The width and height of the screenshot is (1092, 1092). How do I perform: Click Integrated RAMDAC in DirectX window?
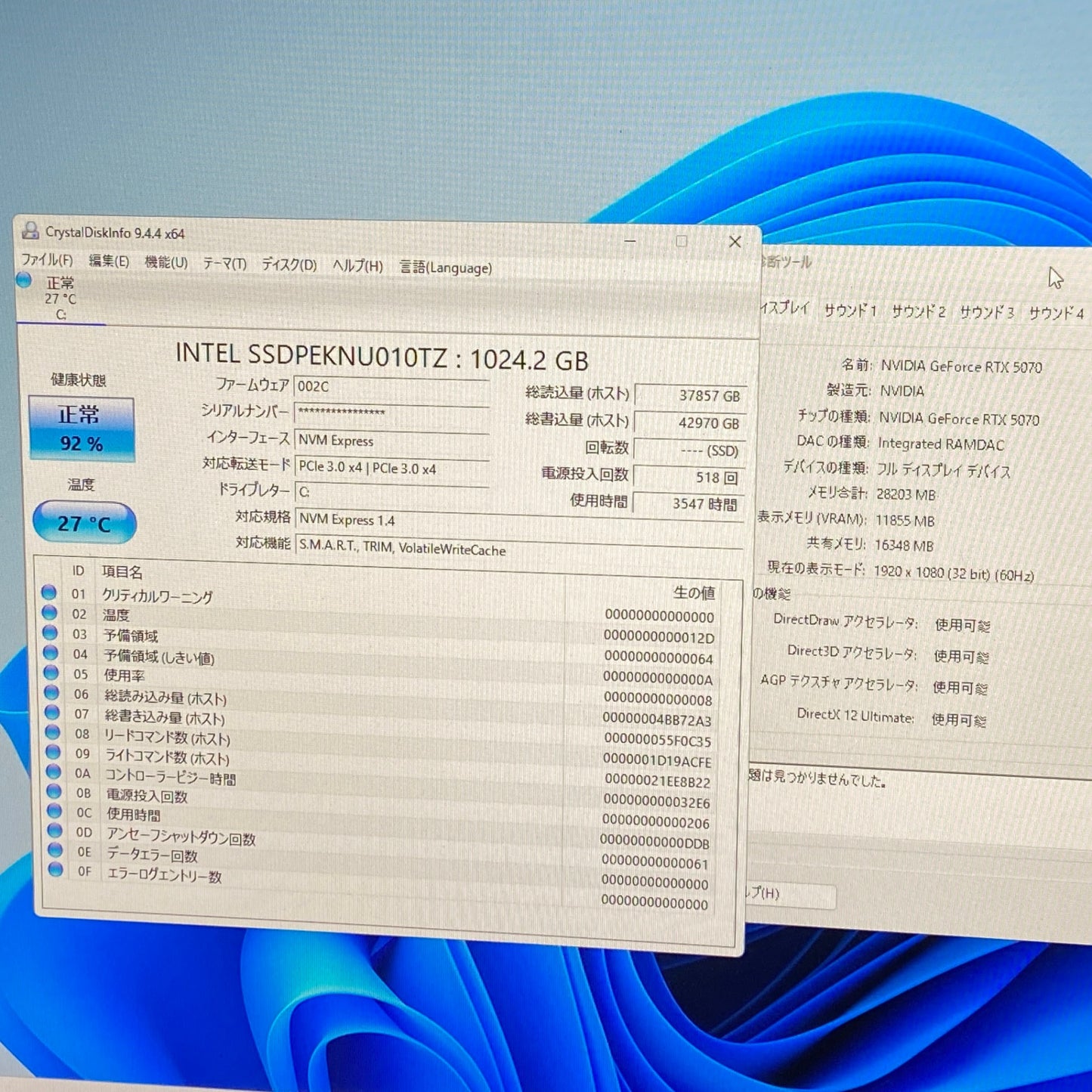click(x=941, y=444)
